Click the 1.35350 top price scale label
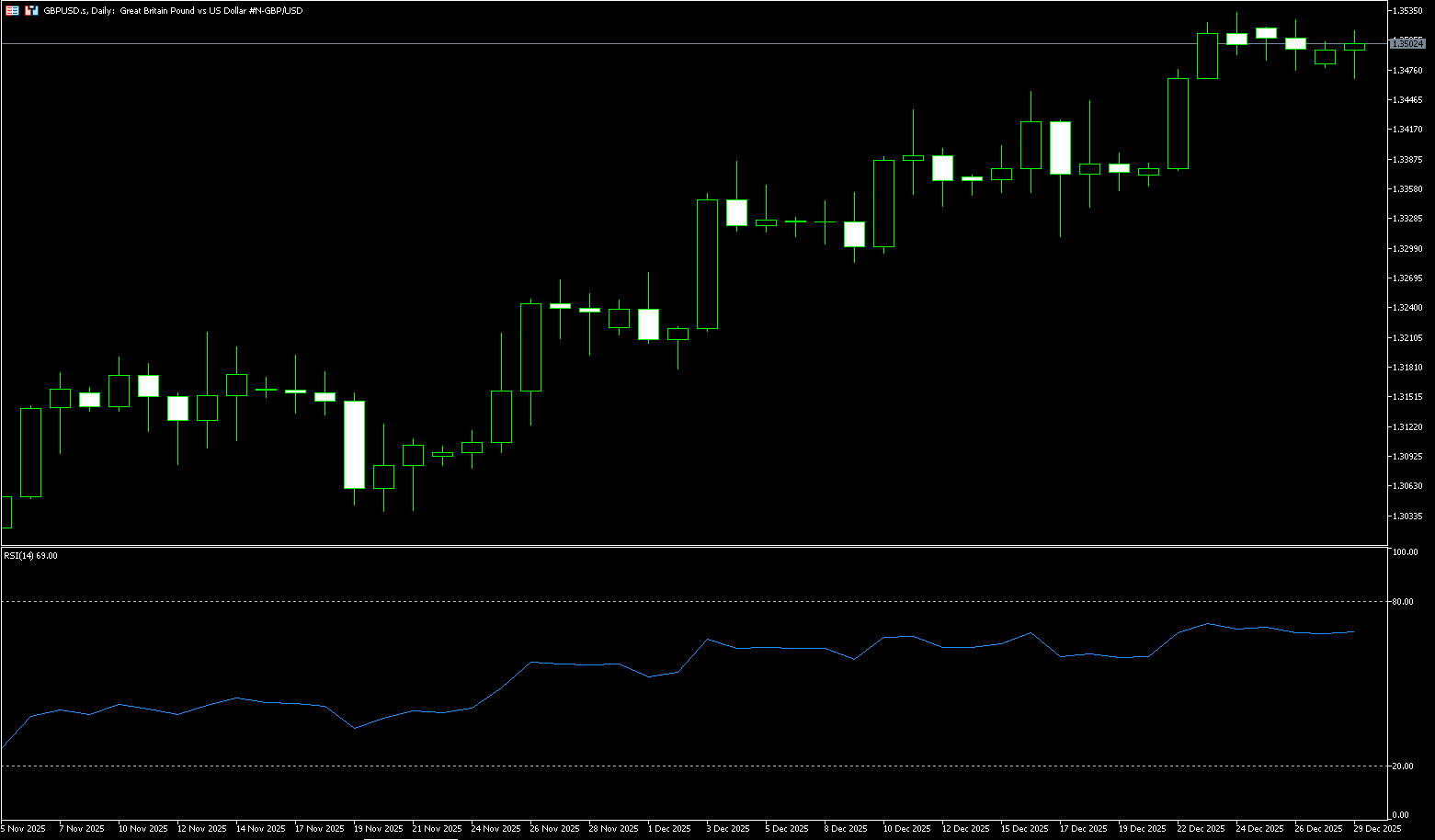1435x840 pixels. tap(1407, 11)
